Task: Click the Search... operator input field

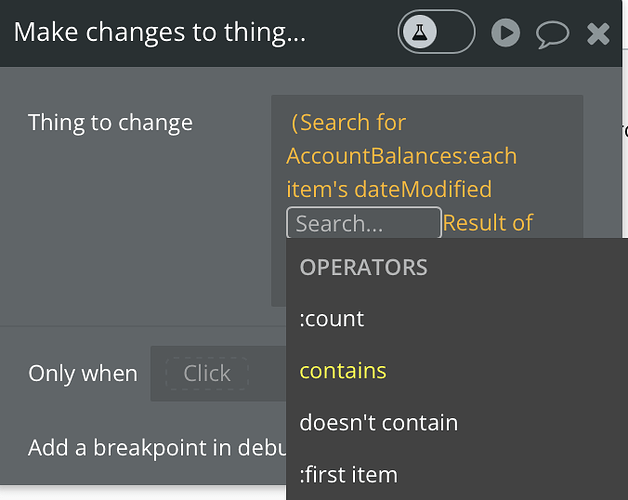Action: click(x=363, y=223)
